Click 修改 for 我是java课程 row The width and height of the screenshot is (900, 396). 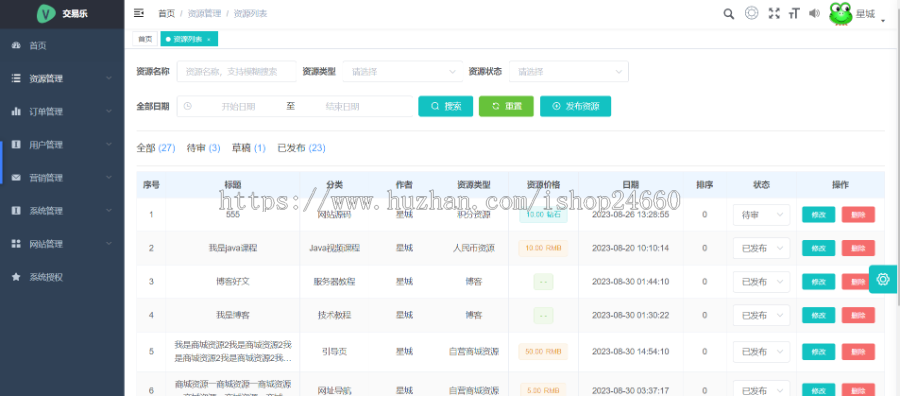pyautogui.click(x=818, y=248)
